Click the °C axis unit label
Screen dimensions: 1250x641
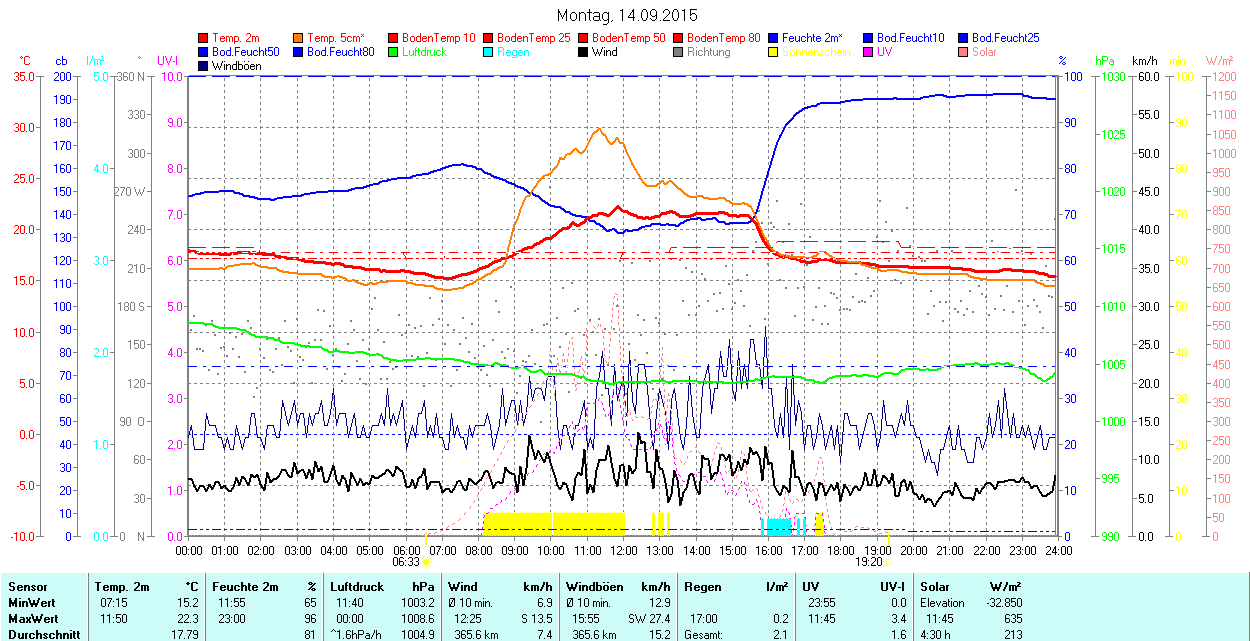point(25,61)
